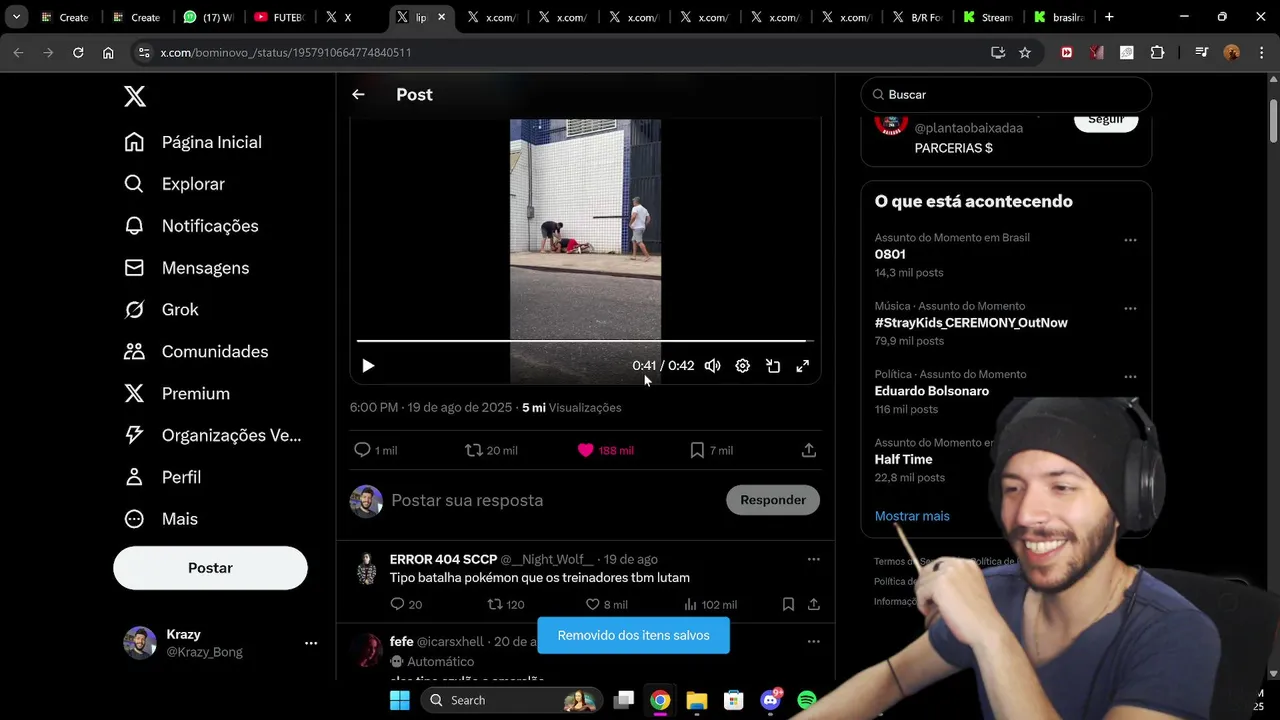Share the main post

tap(809, 451)
